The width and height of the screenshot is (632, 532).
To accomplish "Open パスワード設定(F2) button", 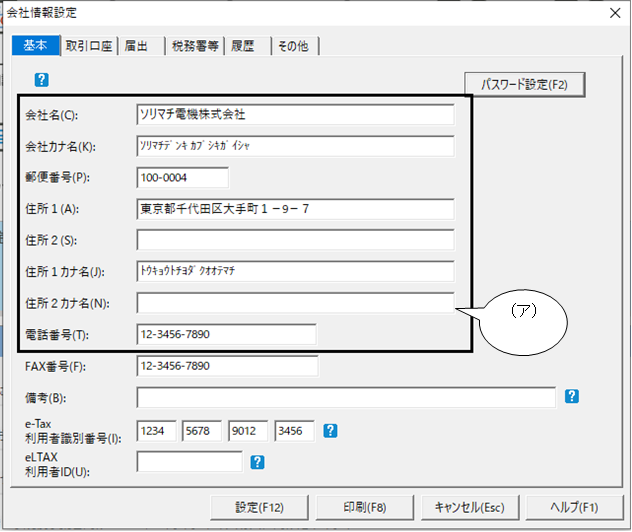I will pyautogui.click(x=524, y=85).
